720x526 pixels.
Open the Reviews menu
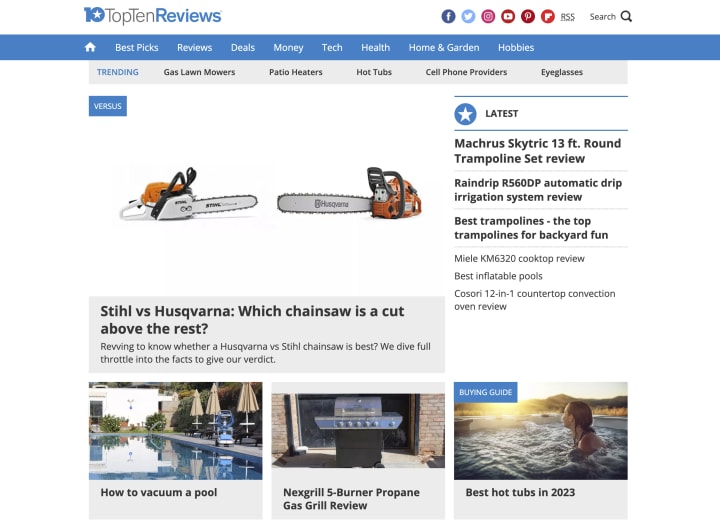tap(195, 48)
